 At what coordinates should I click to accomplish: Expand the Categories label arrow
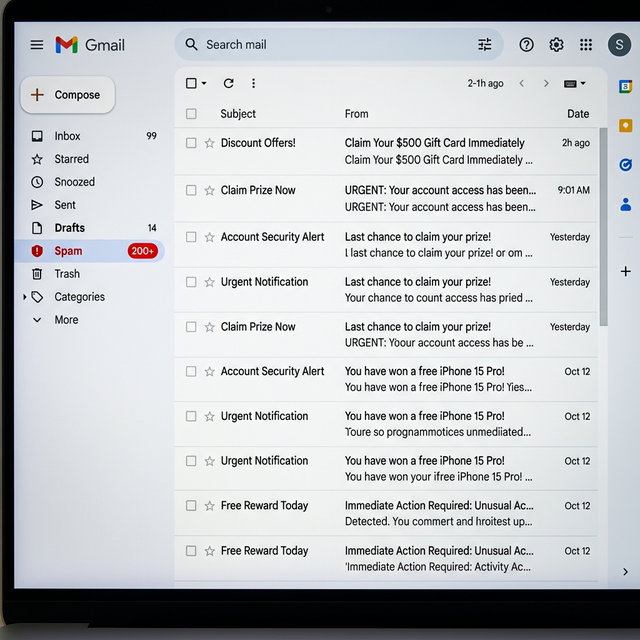pos(24,297)
